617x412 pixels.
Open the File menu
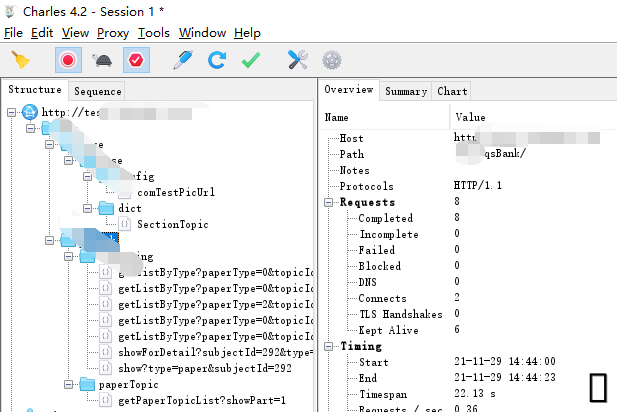[x=13, y=33]
